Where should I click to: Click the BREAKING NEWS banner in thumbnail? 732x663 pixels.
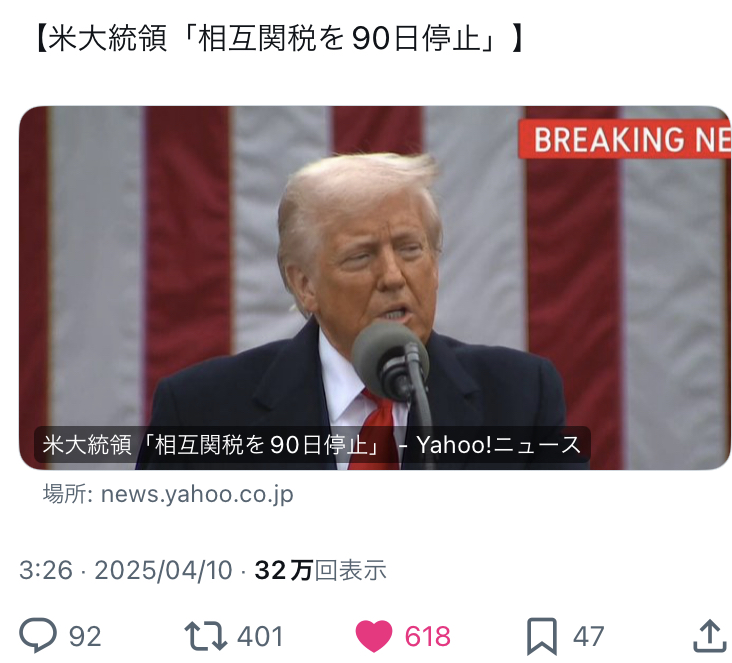point(625,139)
